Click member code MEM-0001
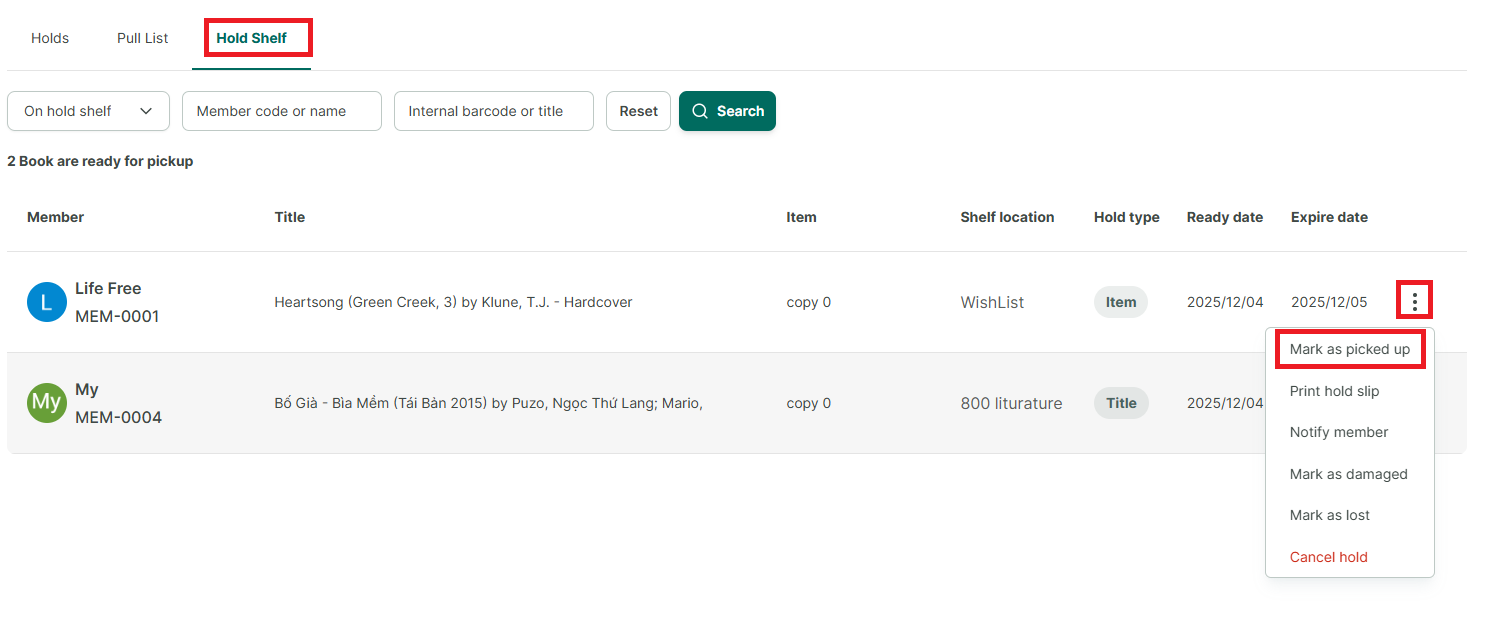This screenshot has height=630, width=1490. pos(117,316)
